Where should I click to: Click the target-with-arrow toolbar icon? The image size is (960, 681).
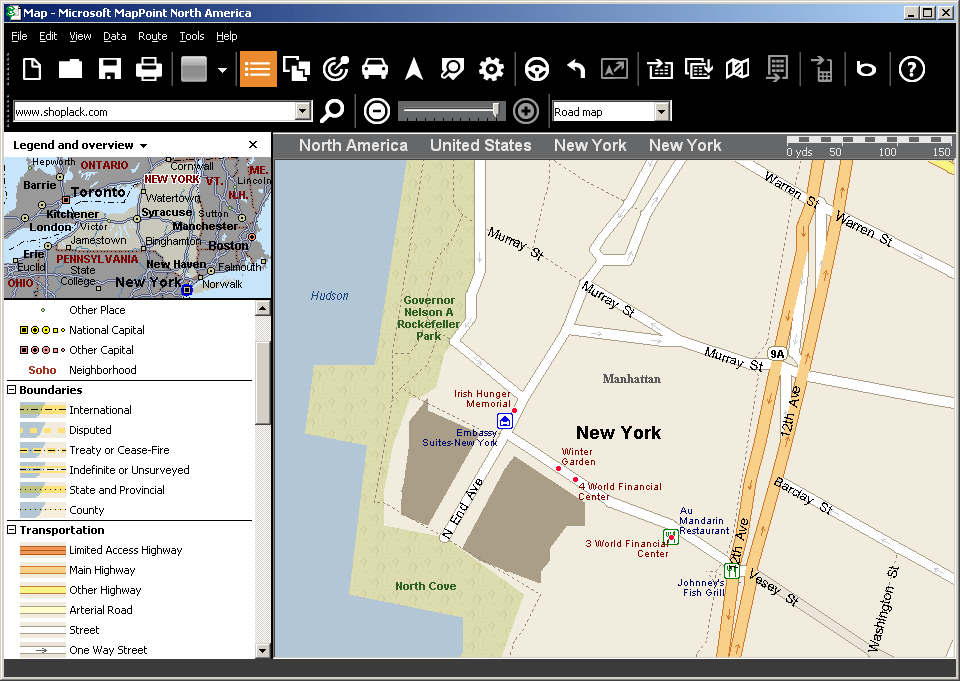336,69
